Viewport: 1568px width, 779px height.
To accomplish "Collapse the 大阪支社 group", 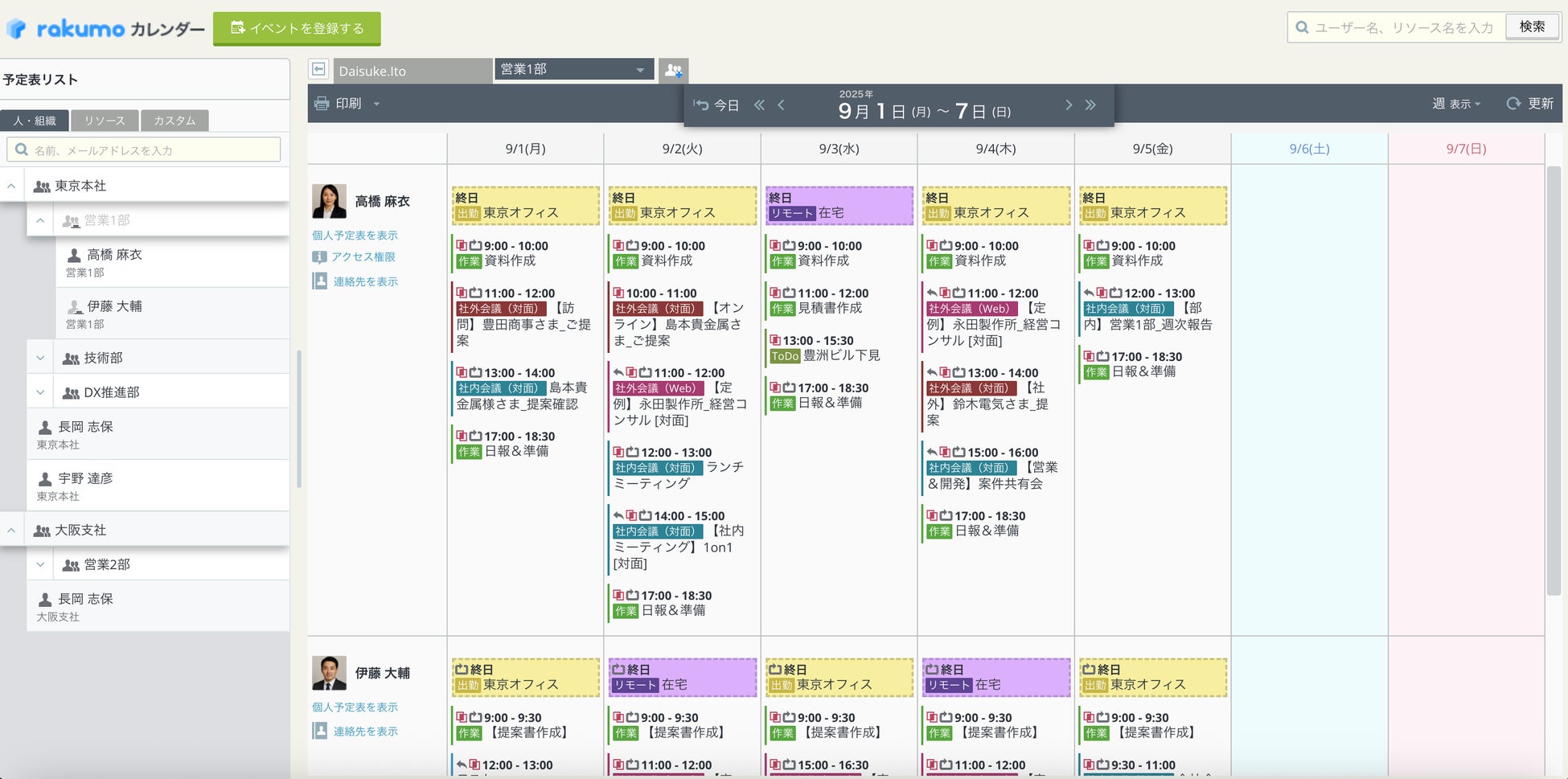I will [11, 530].
